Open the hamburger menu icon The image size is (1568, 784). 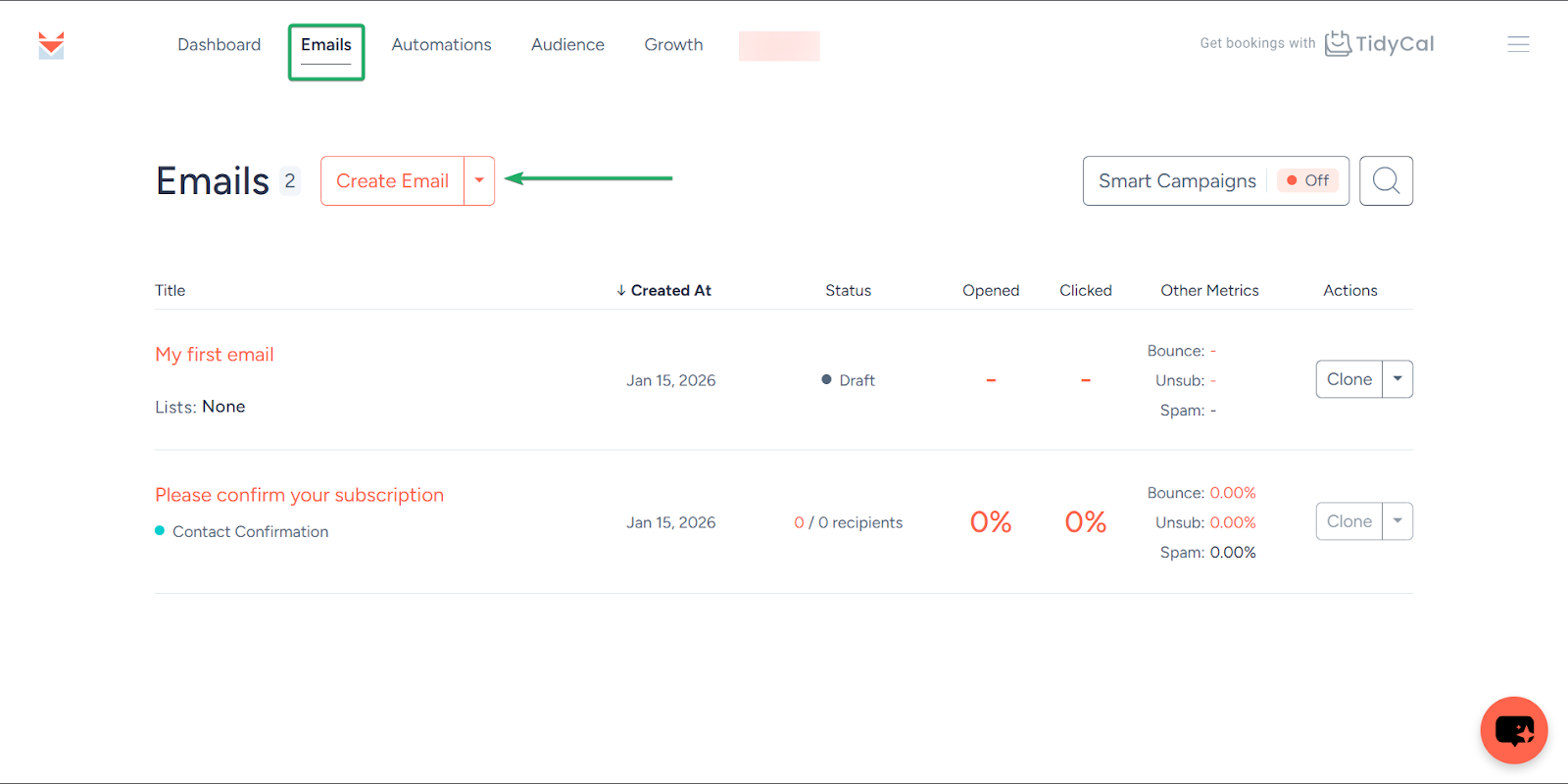1518,44
